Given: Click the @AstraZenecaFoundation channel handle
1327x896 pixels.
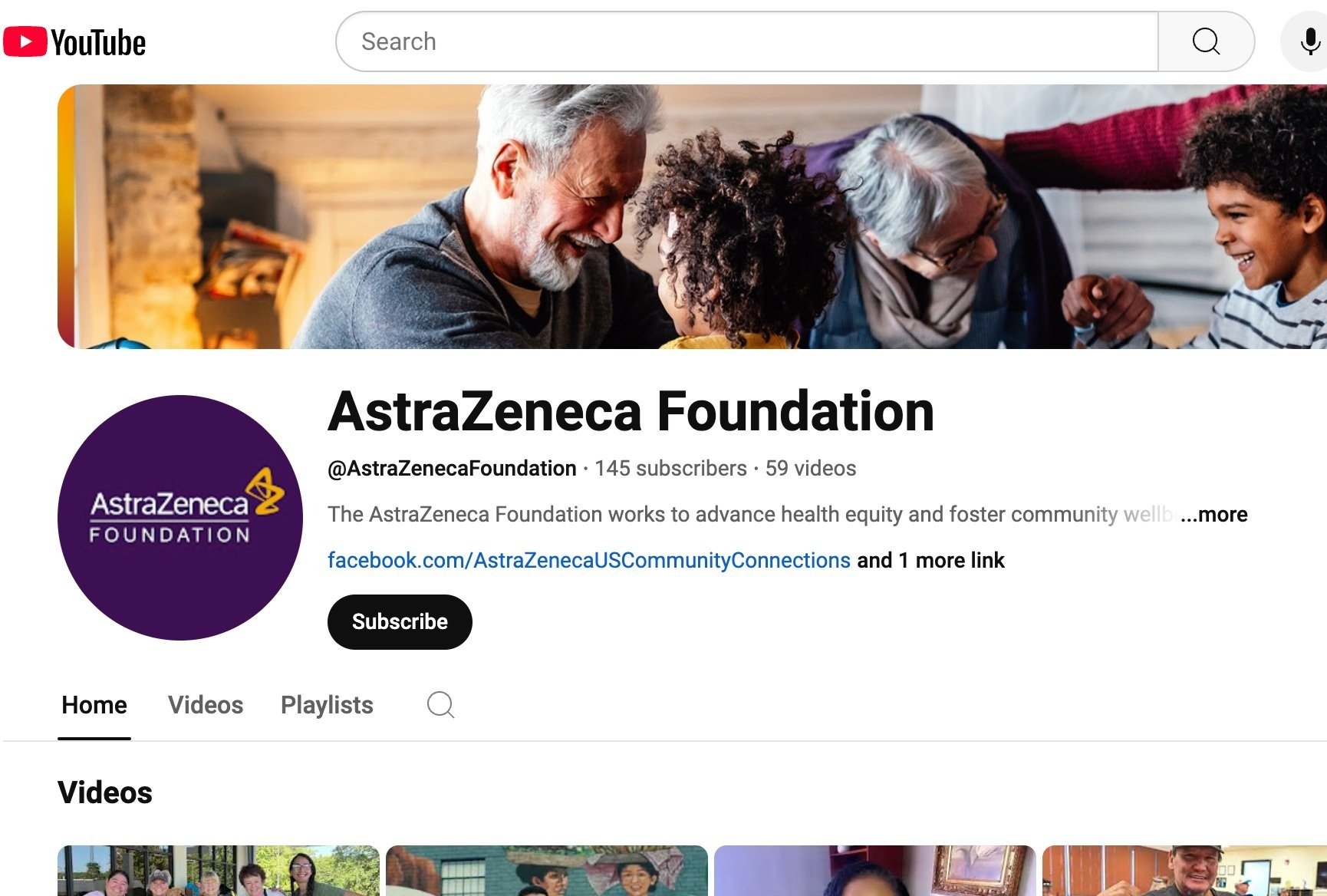Looking at the screenshot, I should (452, 468).
